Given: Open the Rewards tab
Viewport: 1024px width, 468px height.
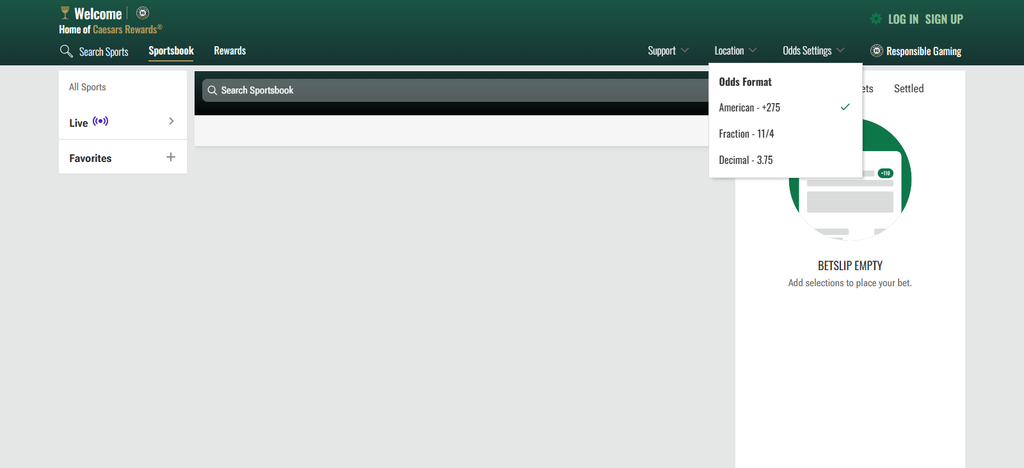Looking at the screenshot, I should (230, 51).
